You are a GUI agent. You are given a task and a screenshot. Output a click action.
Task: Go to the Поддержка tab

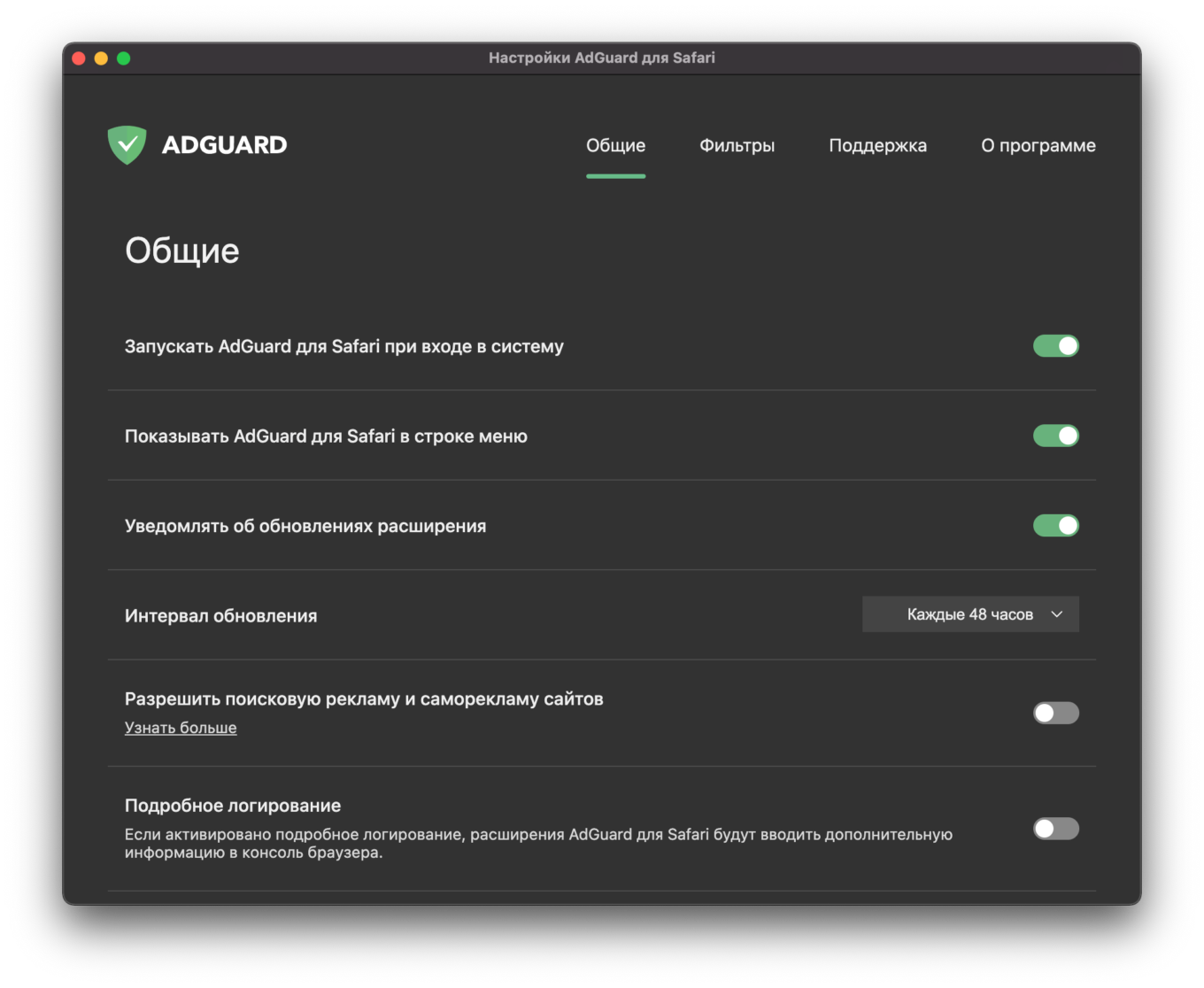pos(877,145)
